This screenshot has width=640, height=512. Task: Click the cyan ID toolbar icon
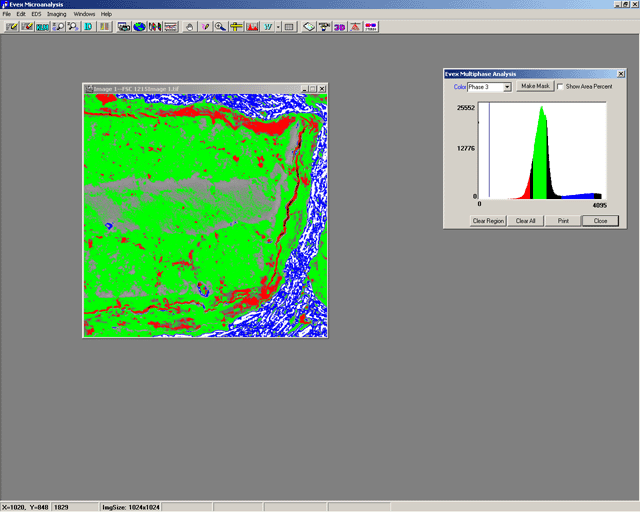89,26
